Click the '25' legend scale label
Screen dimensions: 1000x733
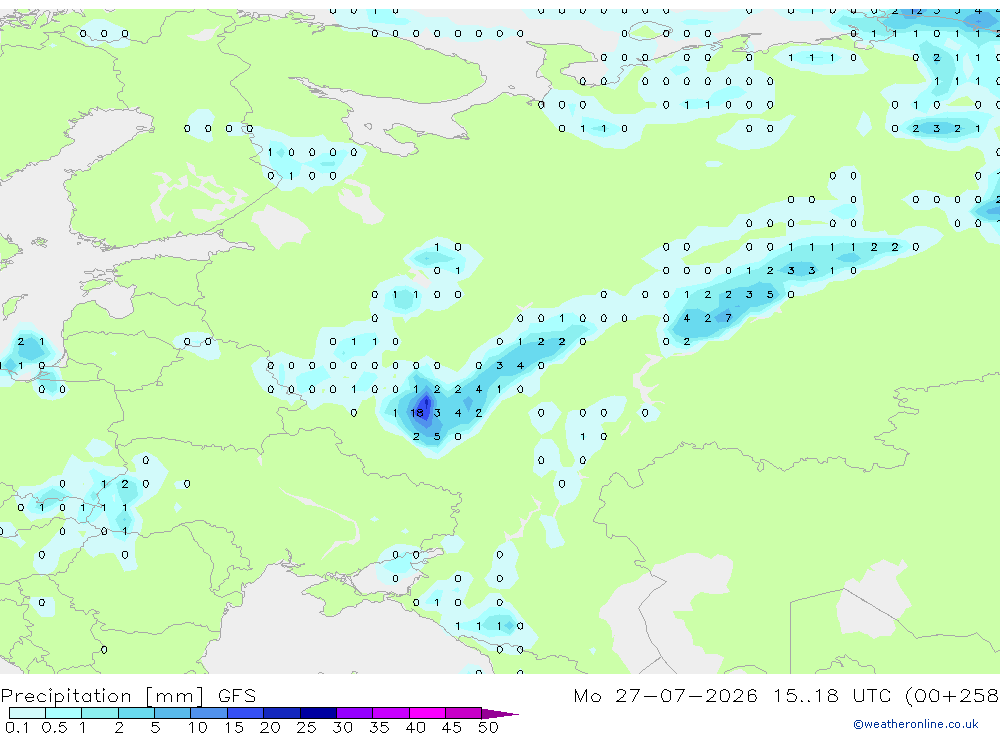[307, 727]
